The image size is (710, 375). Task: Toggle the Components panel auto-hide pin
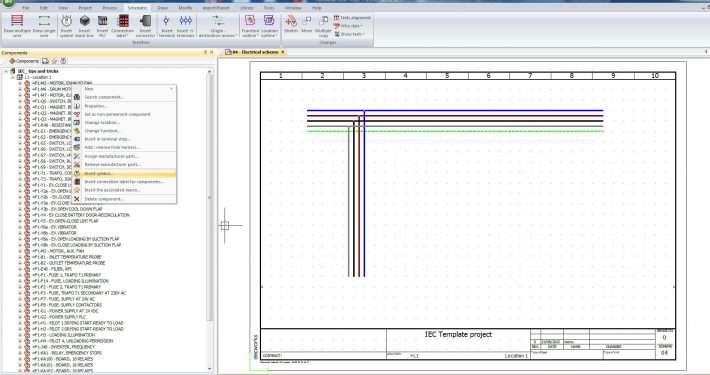point(205,53)
